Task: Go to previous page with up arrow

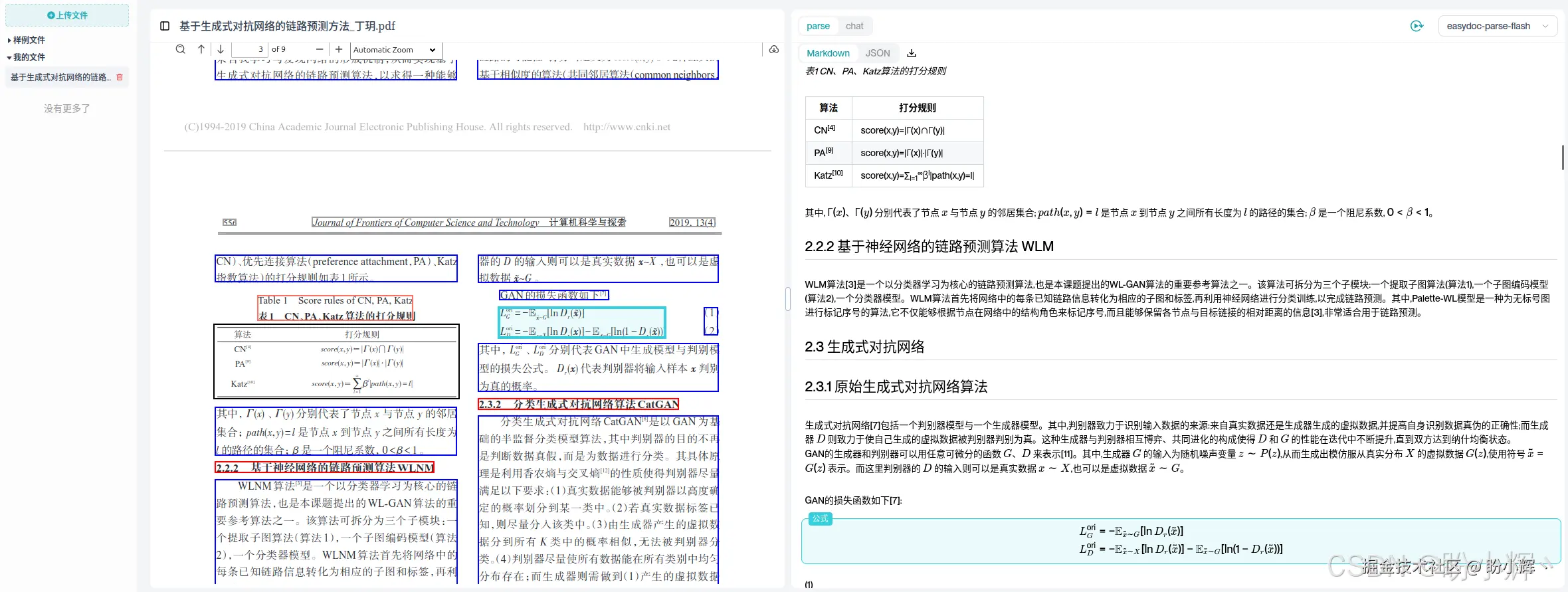Action: 201,49
